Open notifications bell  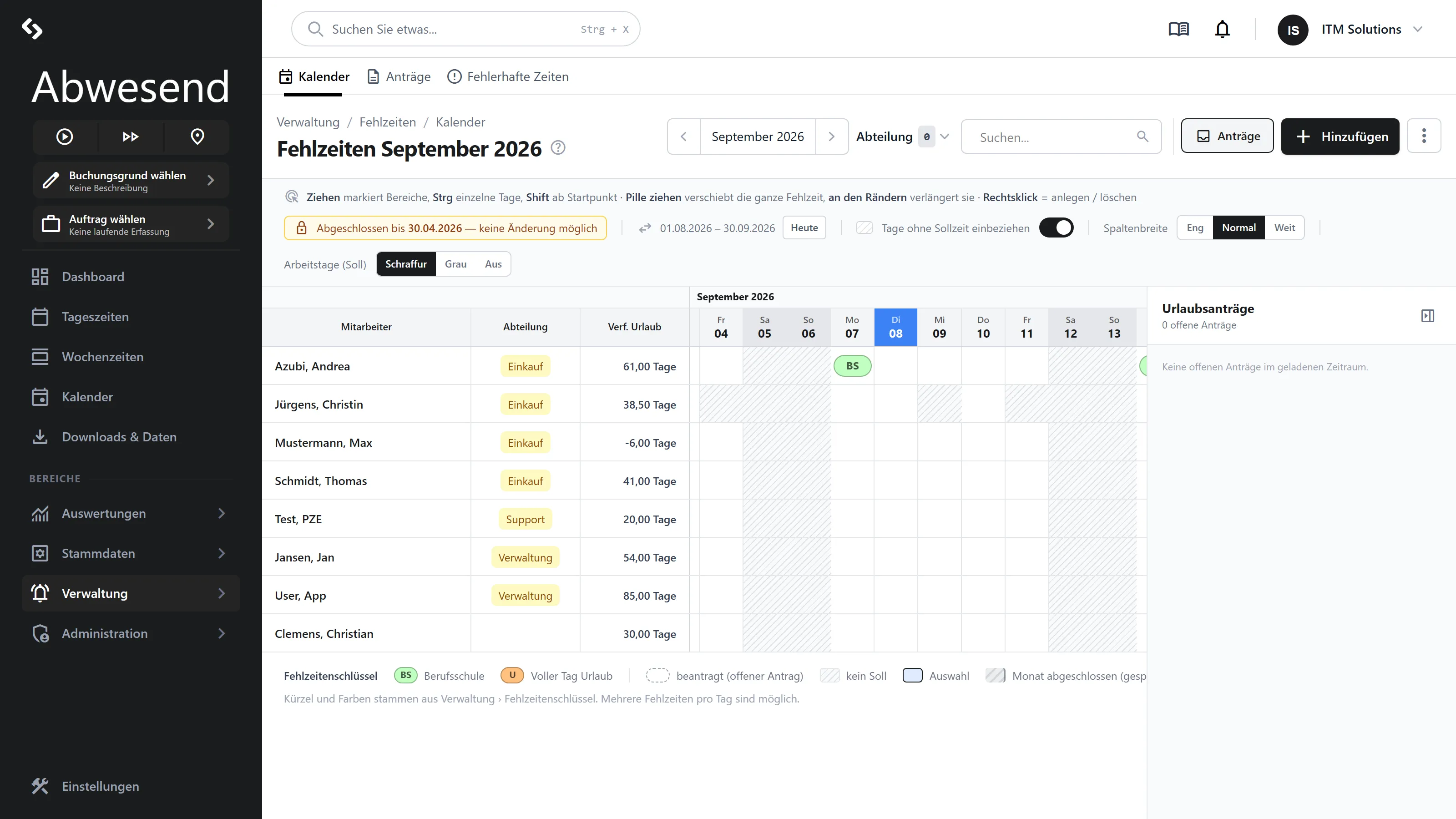click(1222, 29)
